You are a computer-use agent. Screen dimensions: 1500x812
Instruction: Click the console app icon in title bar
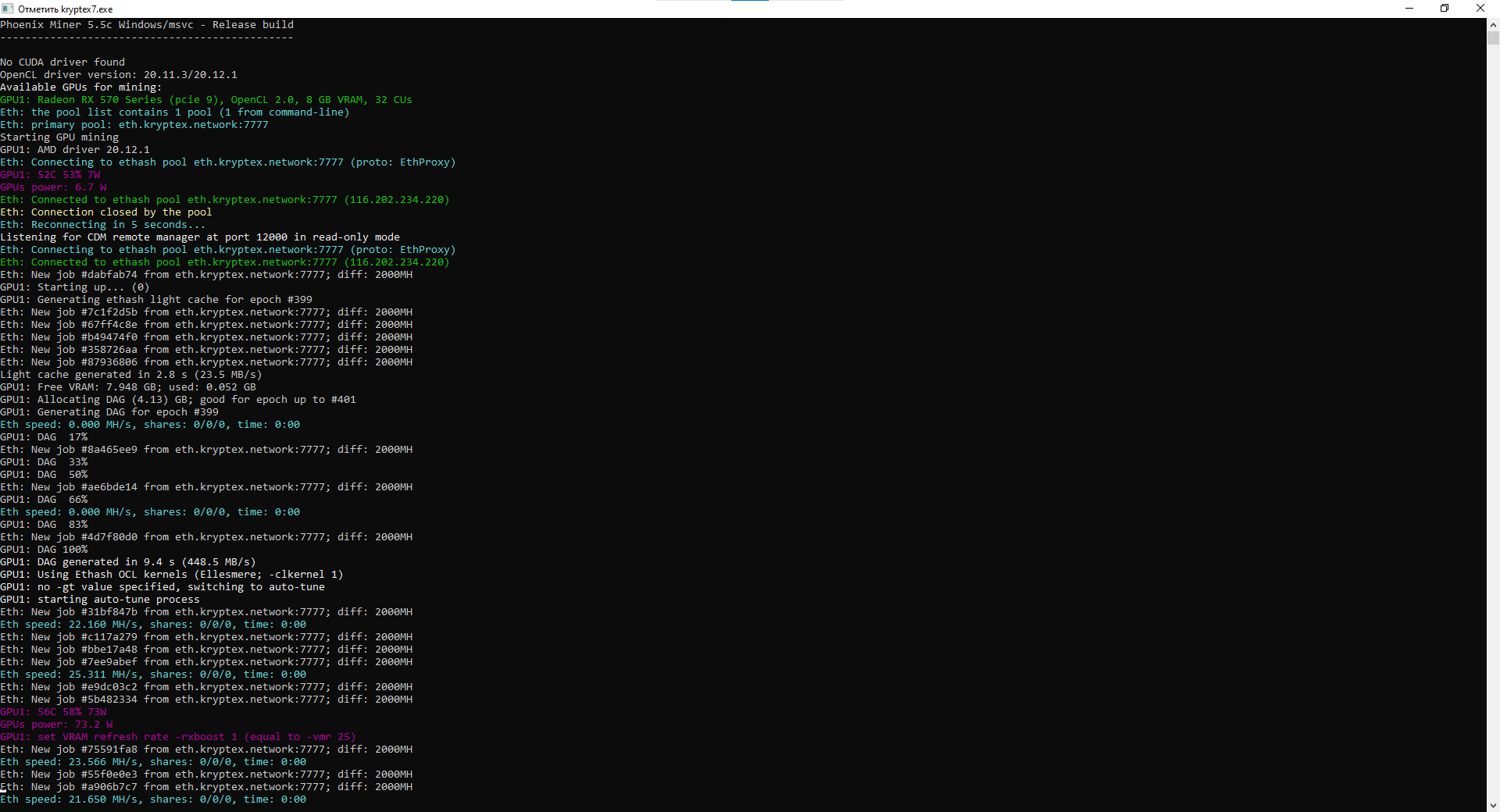8,9
